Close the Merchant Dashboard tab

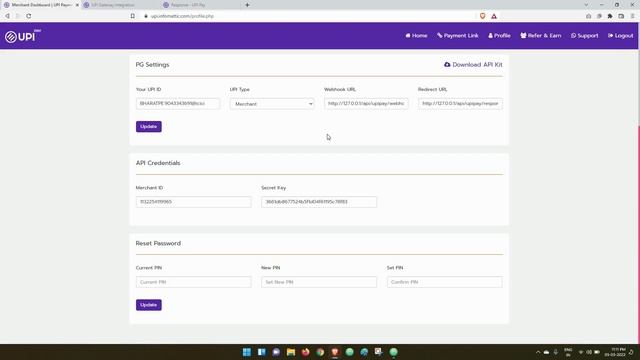(x=77, y=5)
